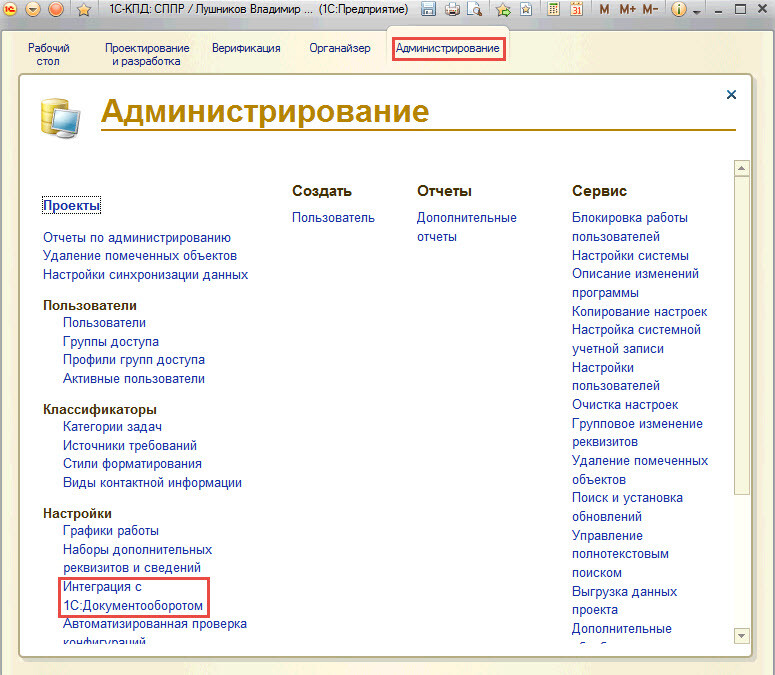775x675 pixels.
Task: Click the Save diskette icon in title bar
Action: pyautogui.click(x=429, y=10)
